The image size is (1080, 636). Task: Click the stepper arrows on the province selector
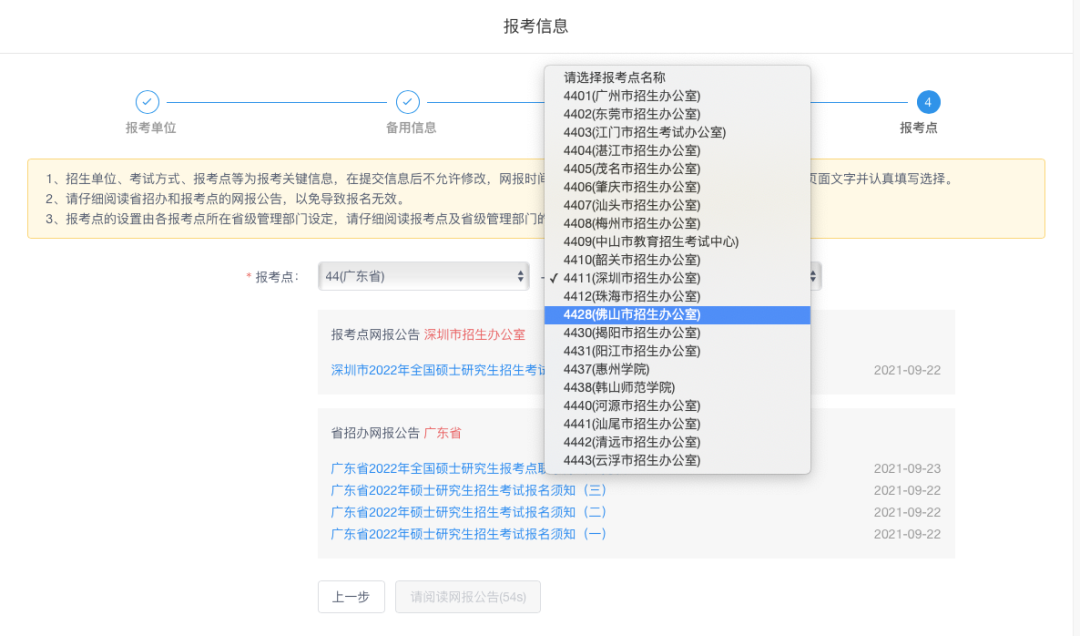(521, 276)
